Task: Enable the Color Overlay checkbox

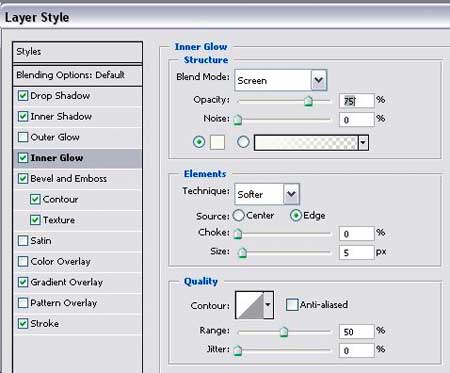Action: tap(23, 261)
